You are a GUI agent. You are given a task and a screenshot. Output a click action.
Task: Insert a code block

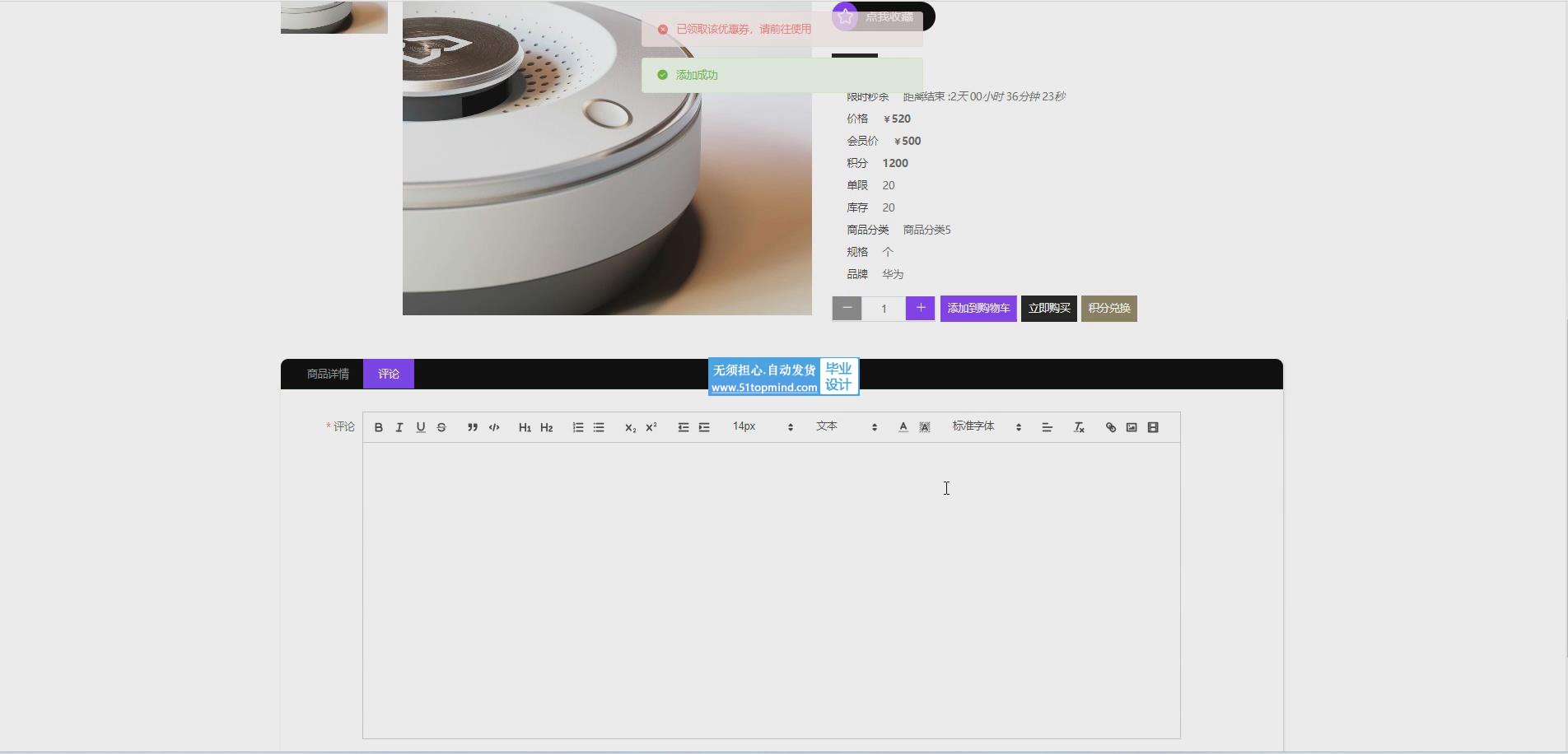point(494,427)
